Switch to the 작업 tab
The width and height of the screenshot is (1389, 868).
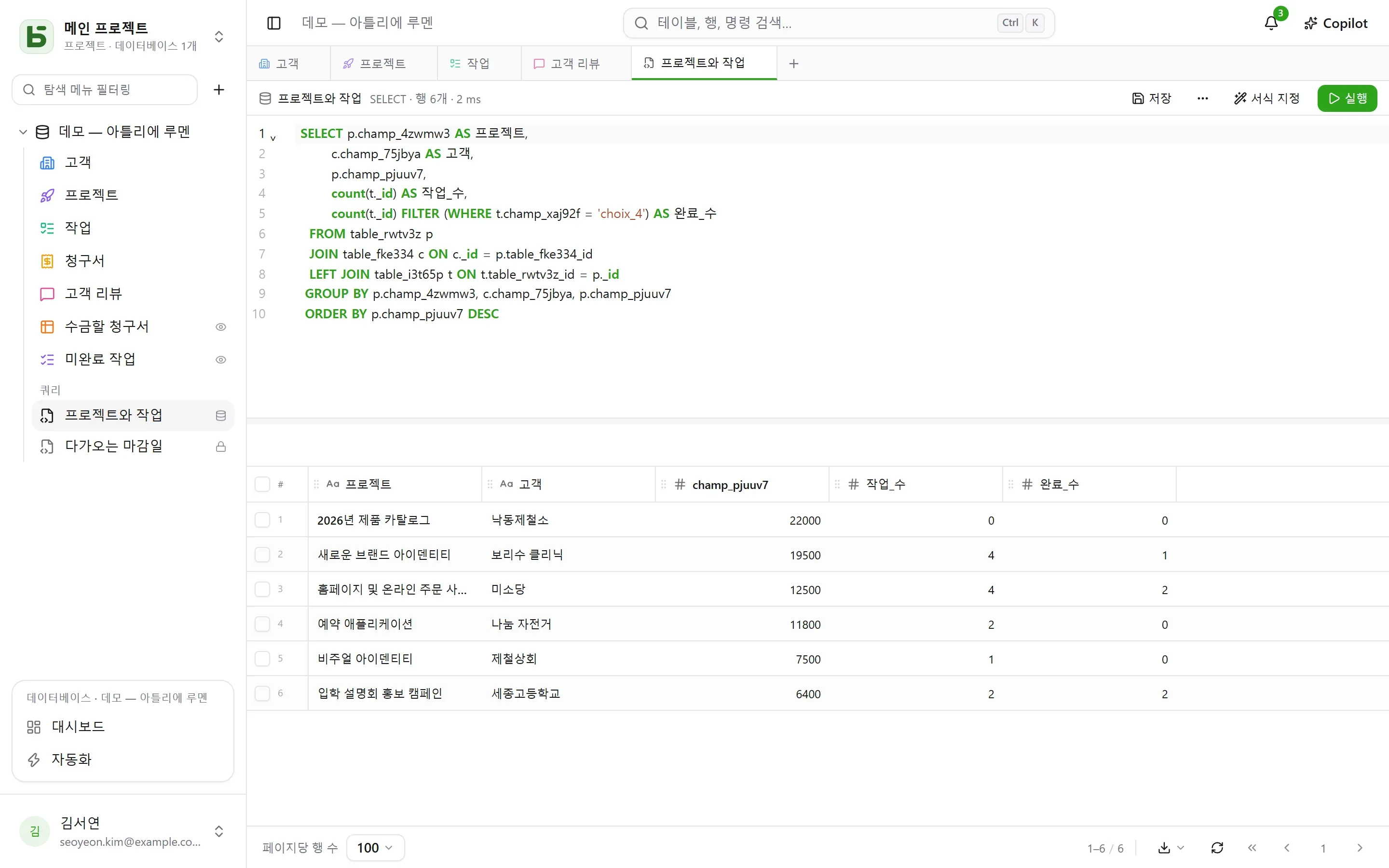point(479,64)
